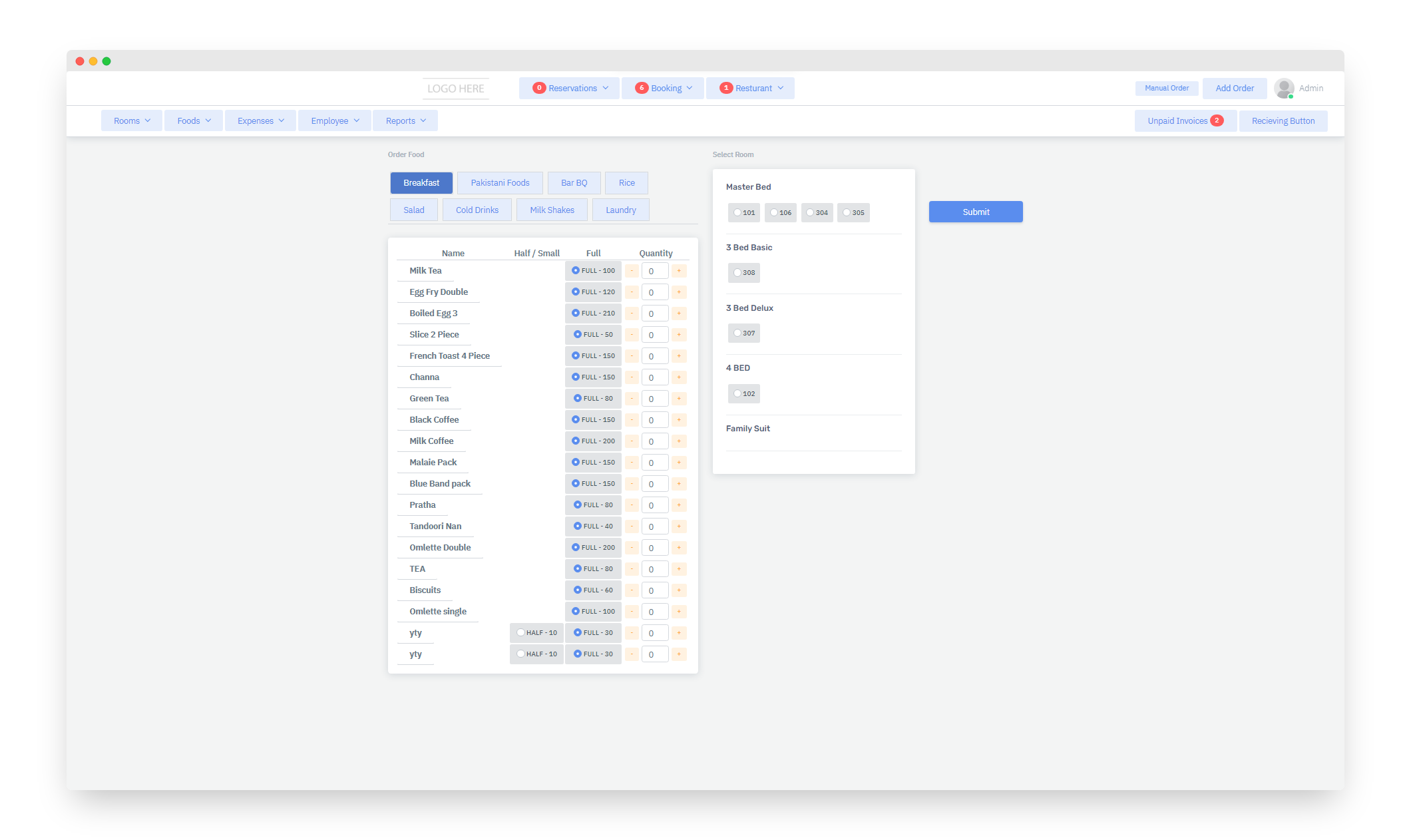Viewport: 1411px width, 840px height.
Task: Open the Foods dropdown menu
Action: pyautogui.click(x=193, y=120)
